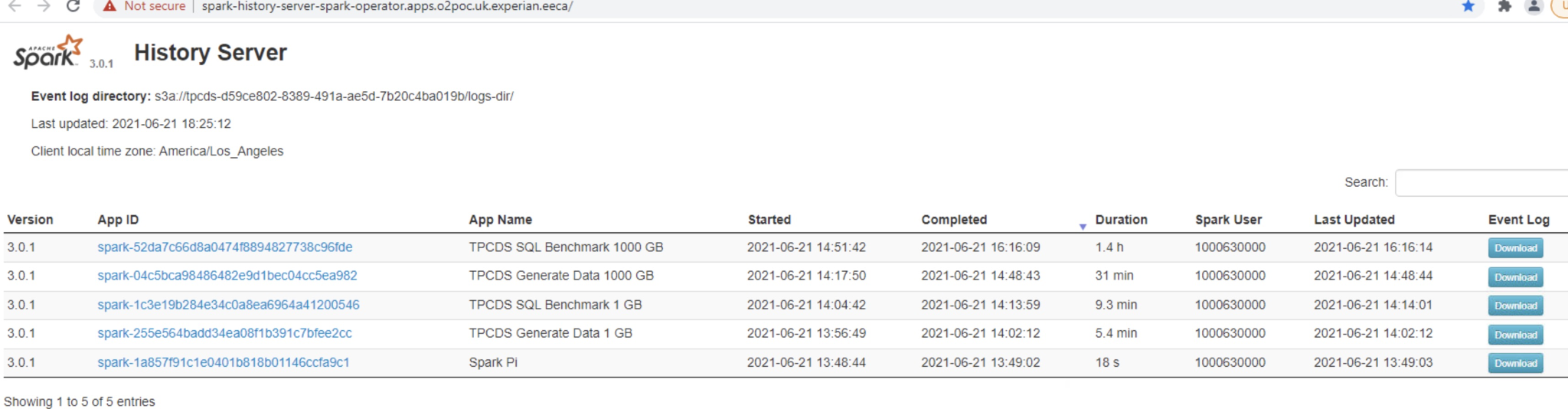The width and height of the screenshot is (1568, 409).
Task: Click the Apache Spark logo
Action: tap(47, 52)
